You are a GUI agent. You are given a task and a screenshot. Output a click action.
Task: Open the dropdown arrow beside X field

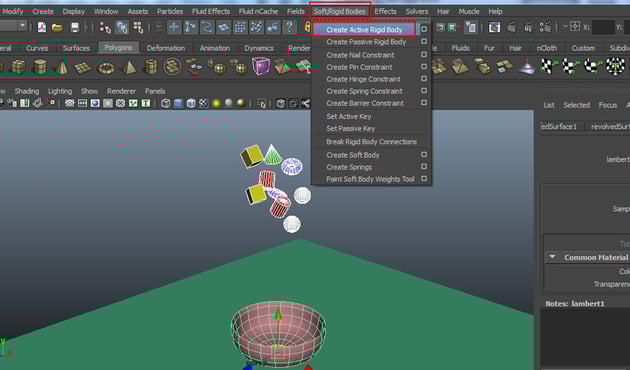(x=565, y=27)
